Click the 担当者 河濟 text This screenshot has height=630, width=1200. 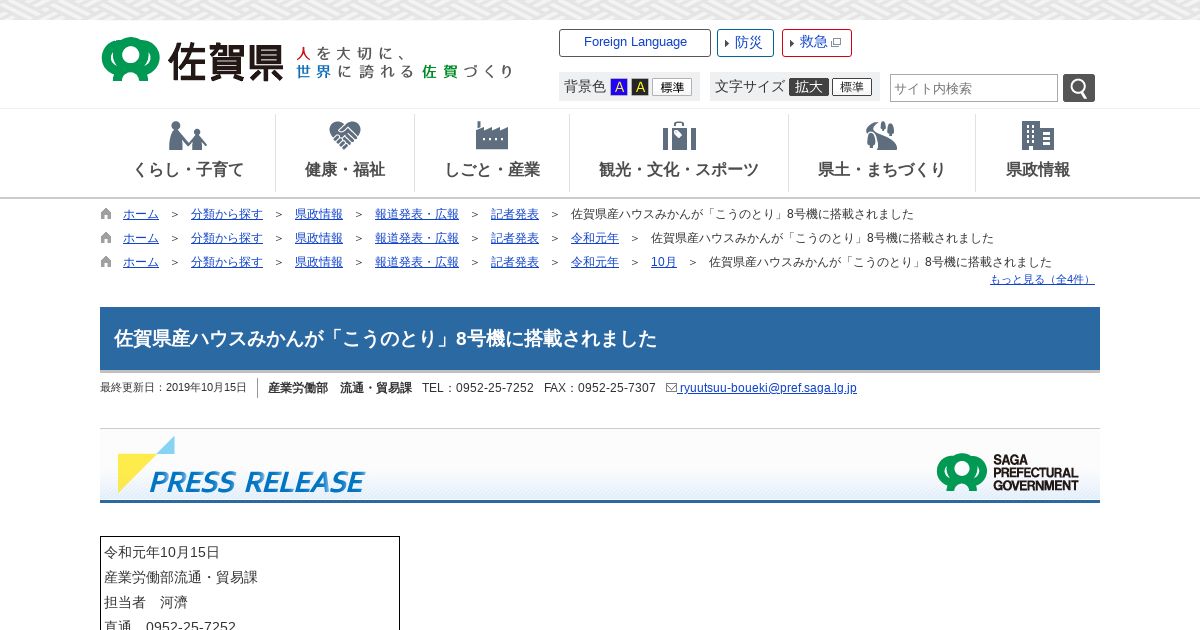pyautogui.click(x=146, y=602)
